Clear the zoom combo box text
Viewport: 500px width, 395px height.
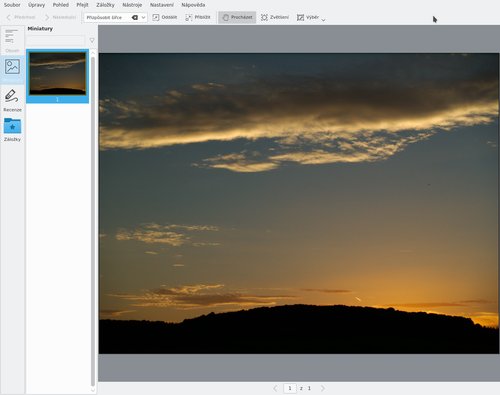(135, 17)
